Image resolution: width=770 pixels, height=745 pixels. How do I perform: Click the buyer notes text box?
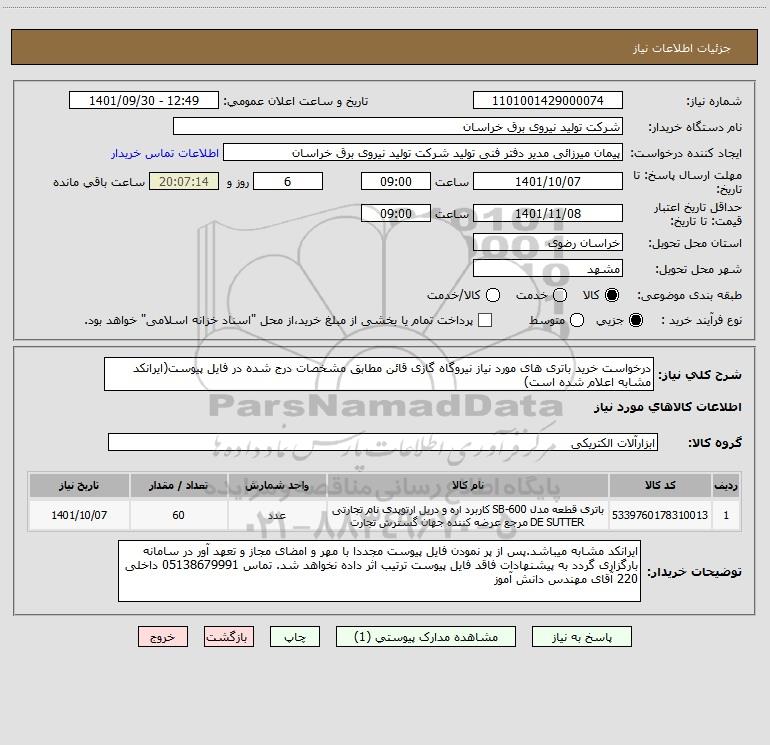(x=380, y=571)
